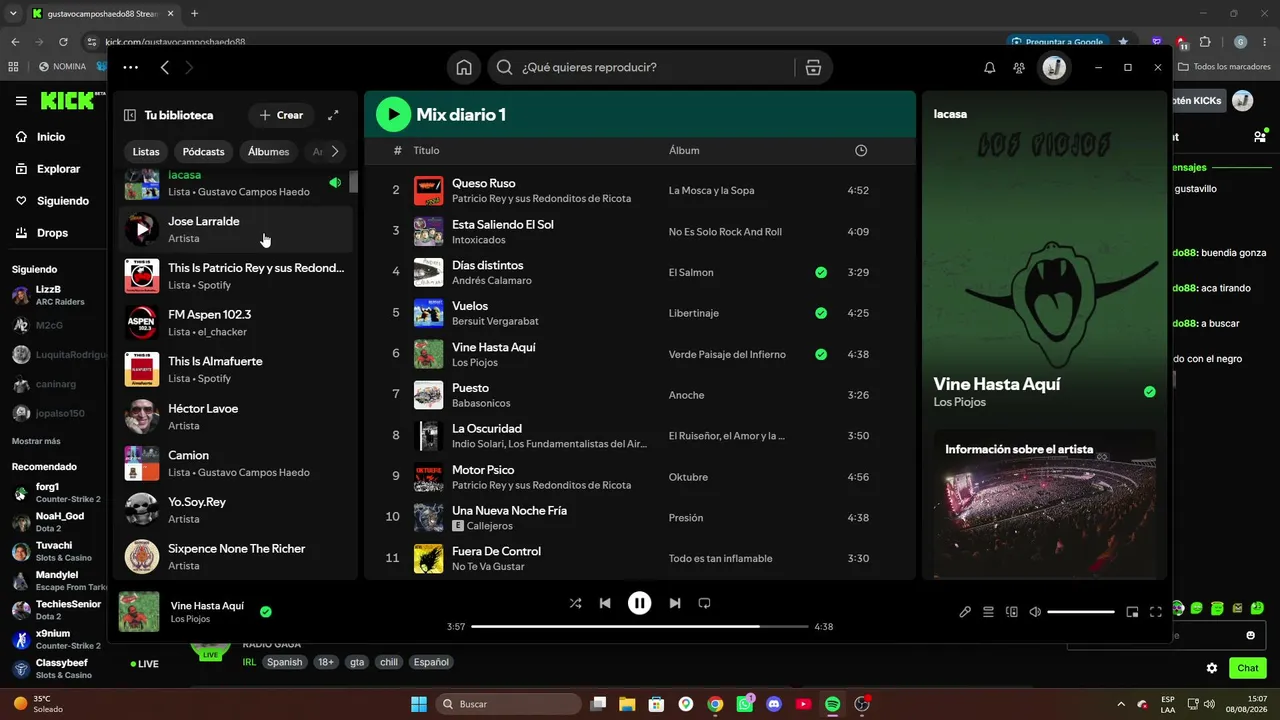Mute Spotify volume speaker icon

pos(1035,612)
